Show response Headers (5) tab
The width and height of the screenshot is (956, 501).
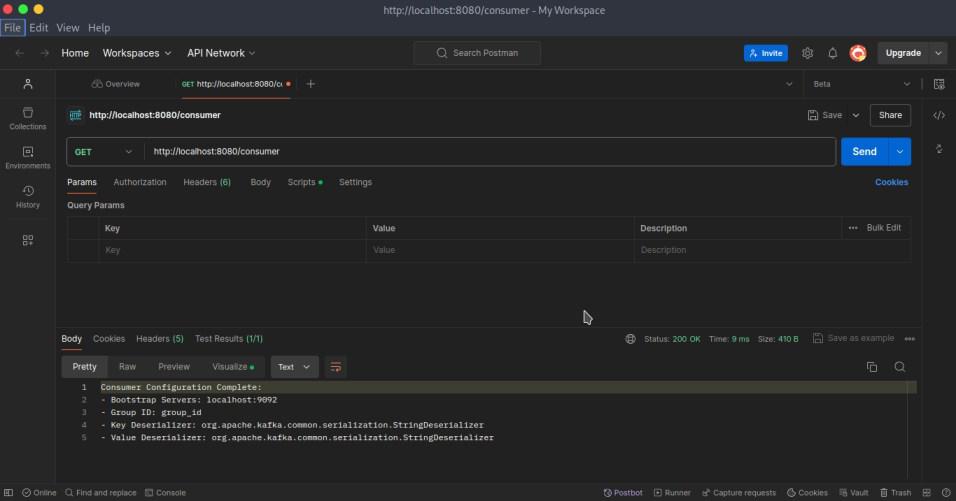point(160,339)
